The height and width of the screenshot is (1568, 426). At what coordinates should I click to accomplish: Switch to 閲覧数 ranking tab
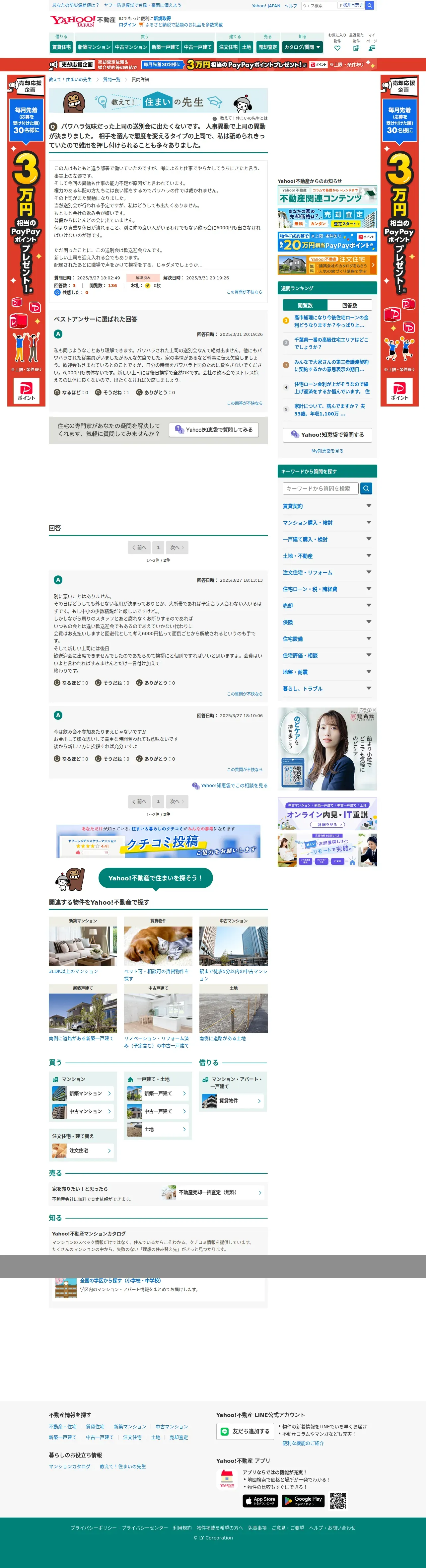(305, 306)
